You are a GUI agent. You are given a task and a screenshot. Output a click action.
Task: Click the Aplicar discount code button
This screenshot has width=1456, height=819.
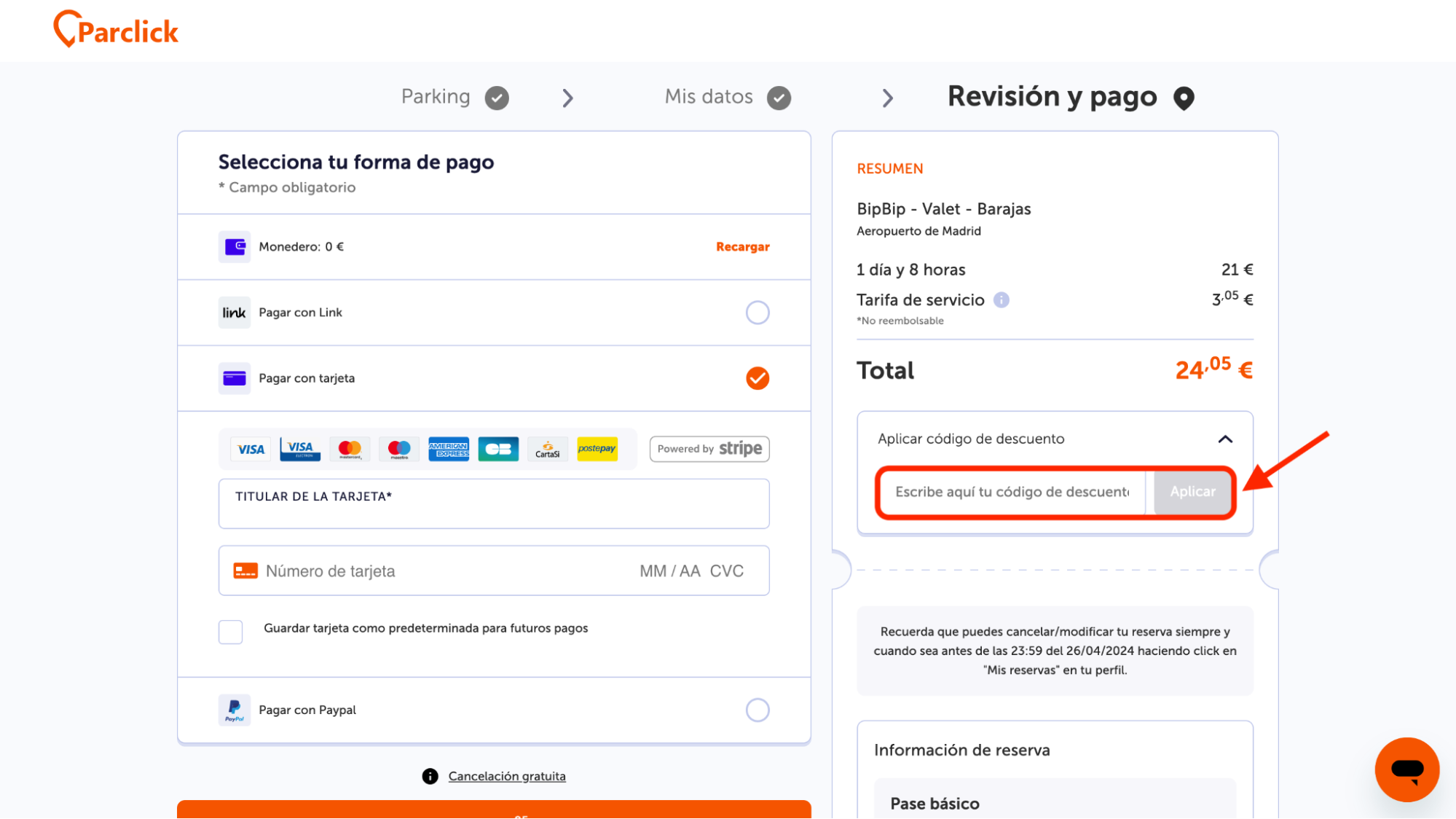[1192, 492]
